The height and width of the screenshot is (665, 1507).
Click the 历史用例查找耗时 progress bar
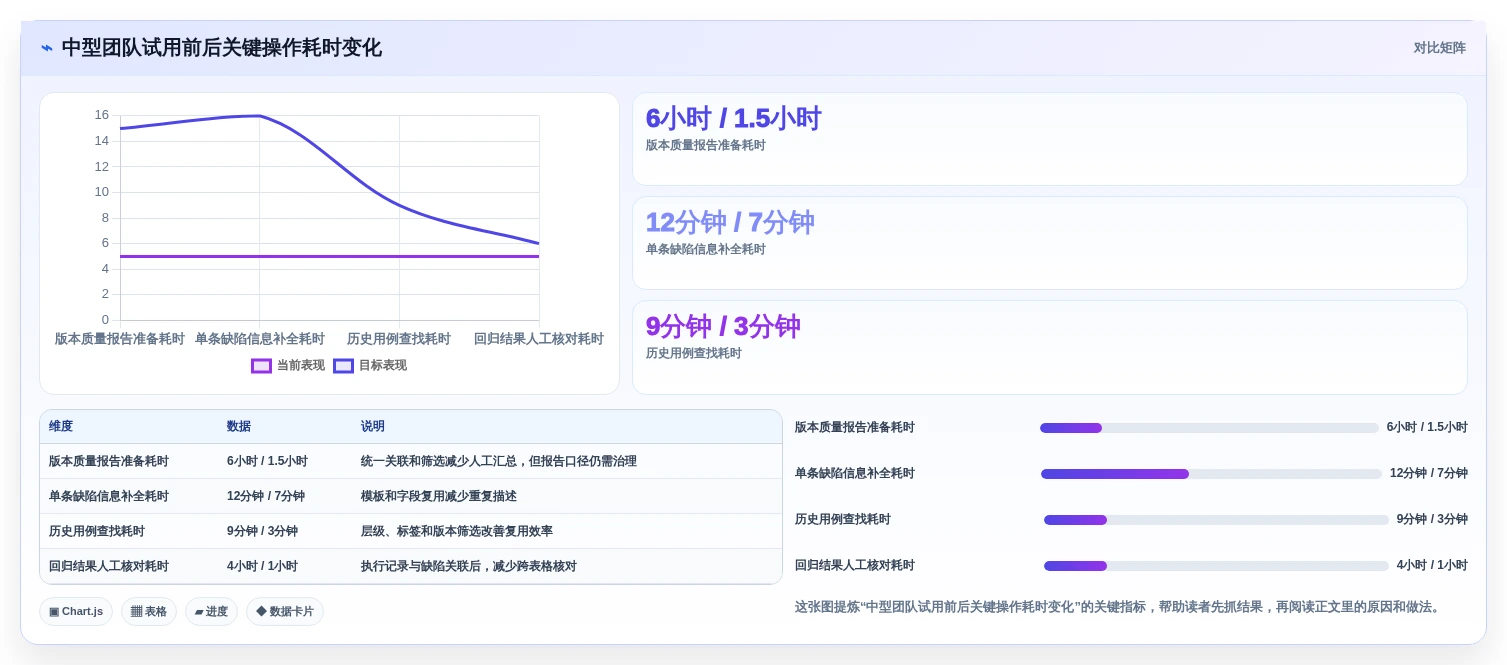[1216, 520]
